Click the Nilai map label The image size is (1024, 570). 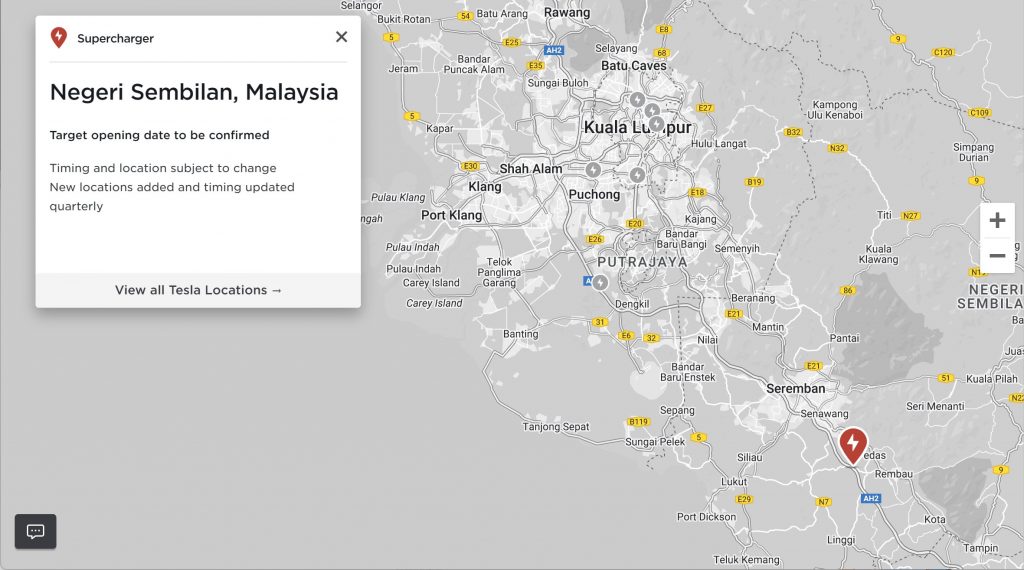(707, 340)
